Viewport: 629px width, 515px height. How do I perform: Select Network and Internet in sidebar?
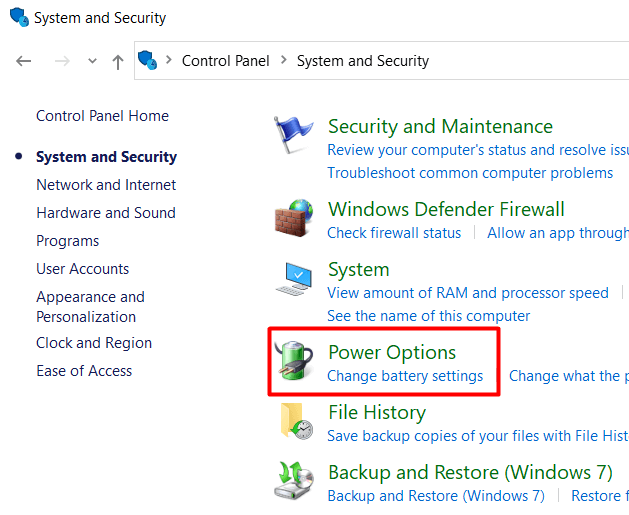click(x=106, y=185)
